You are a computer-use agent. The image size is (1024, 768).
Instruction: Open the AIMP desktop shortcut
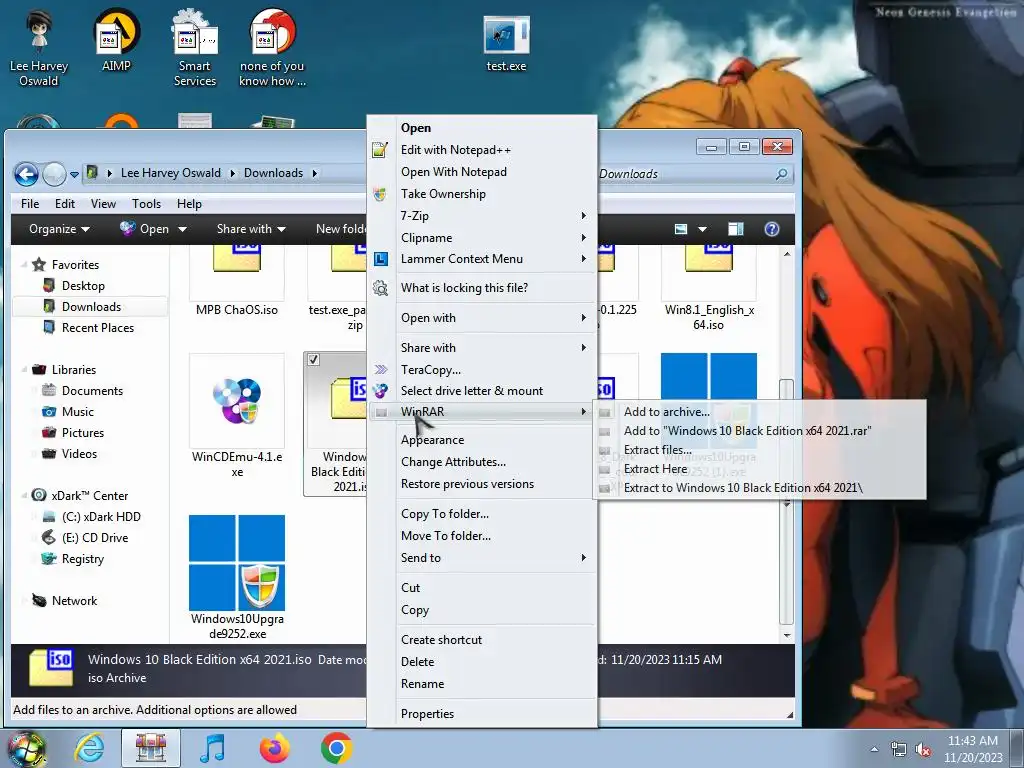click(116, 40)
